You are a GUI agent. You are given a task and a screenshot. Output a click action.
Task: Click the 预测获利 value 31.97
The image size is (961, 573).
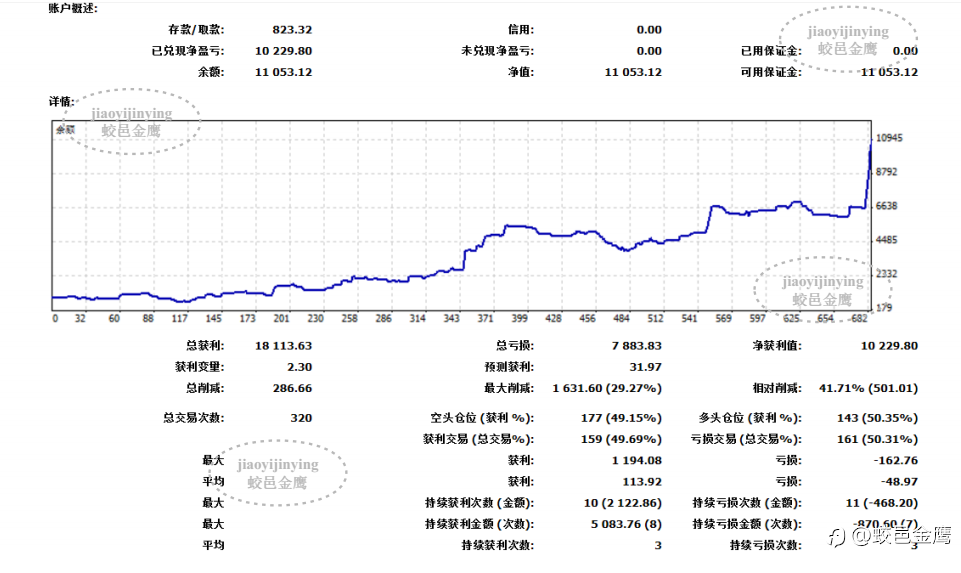[x=645, y=367]
